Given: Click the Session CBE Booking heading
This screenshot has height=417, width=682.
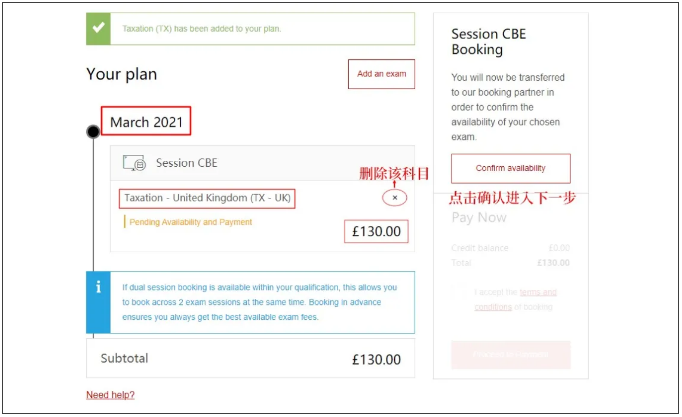Looking at the screenshot, I should [489, 41].
